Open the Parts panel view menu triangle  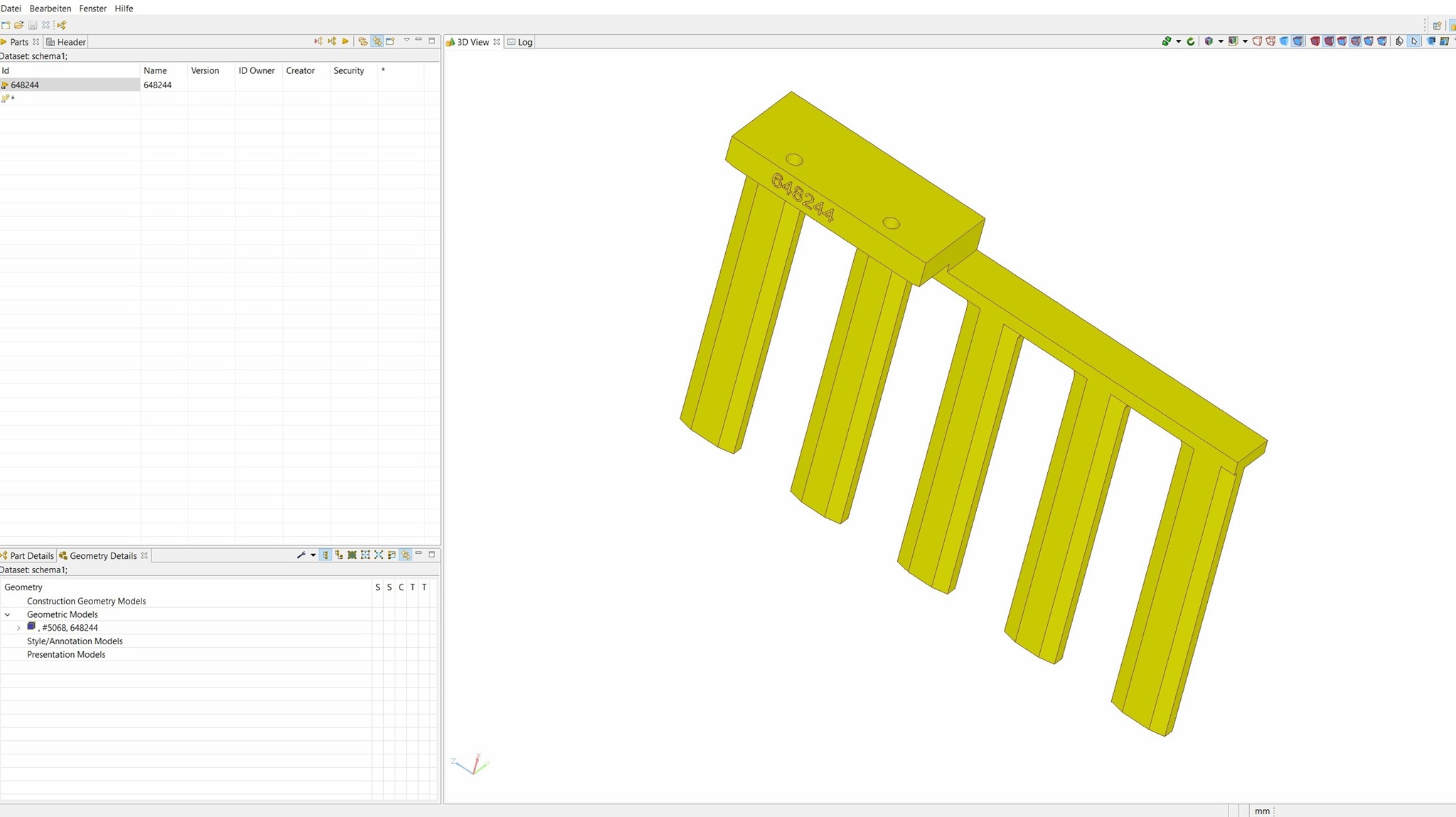407,41
